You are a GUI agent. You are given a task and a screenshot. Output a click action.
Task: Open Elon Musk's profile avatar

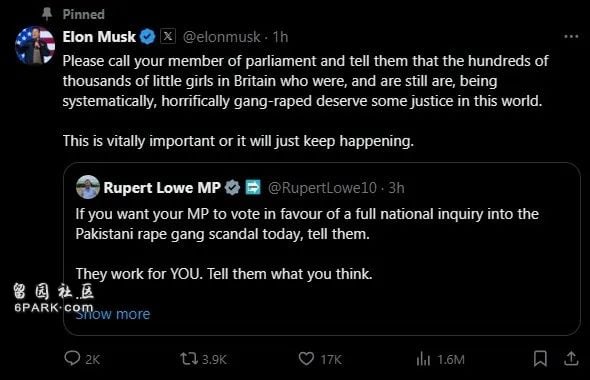[35, 45]
